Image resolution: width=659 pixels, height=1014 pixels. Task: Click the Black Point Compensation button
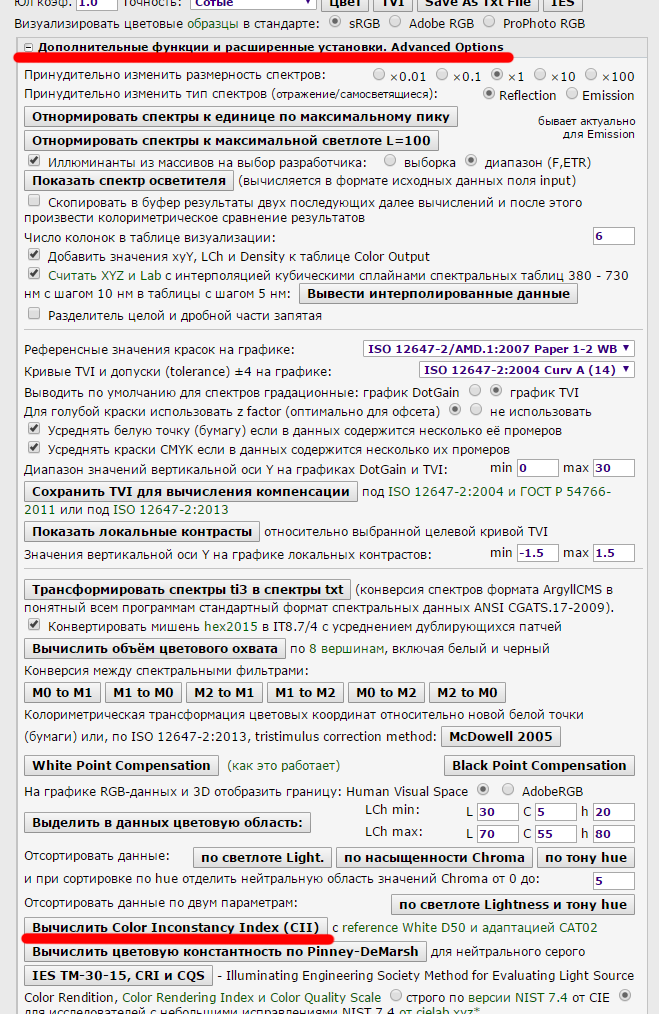coord(539,766)
